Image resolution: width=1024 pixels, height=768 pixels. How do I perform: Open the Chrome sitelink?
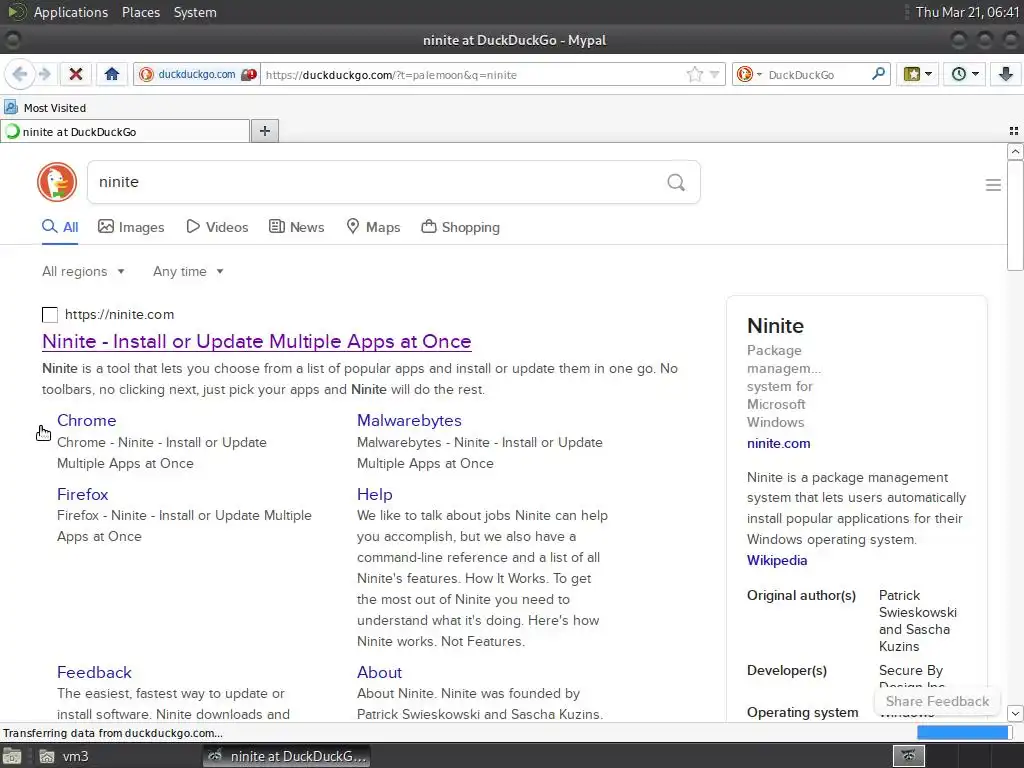86,421
